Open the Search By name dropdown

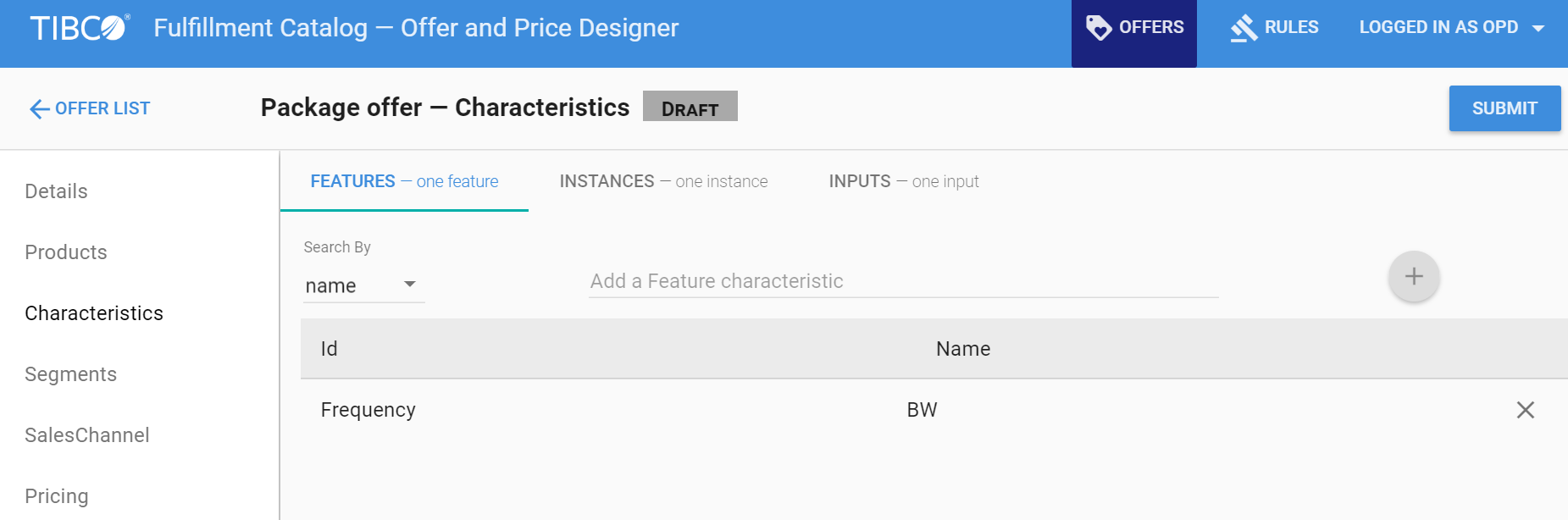[363, 285]
